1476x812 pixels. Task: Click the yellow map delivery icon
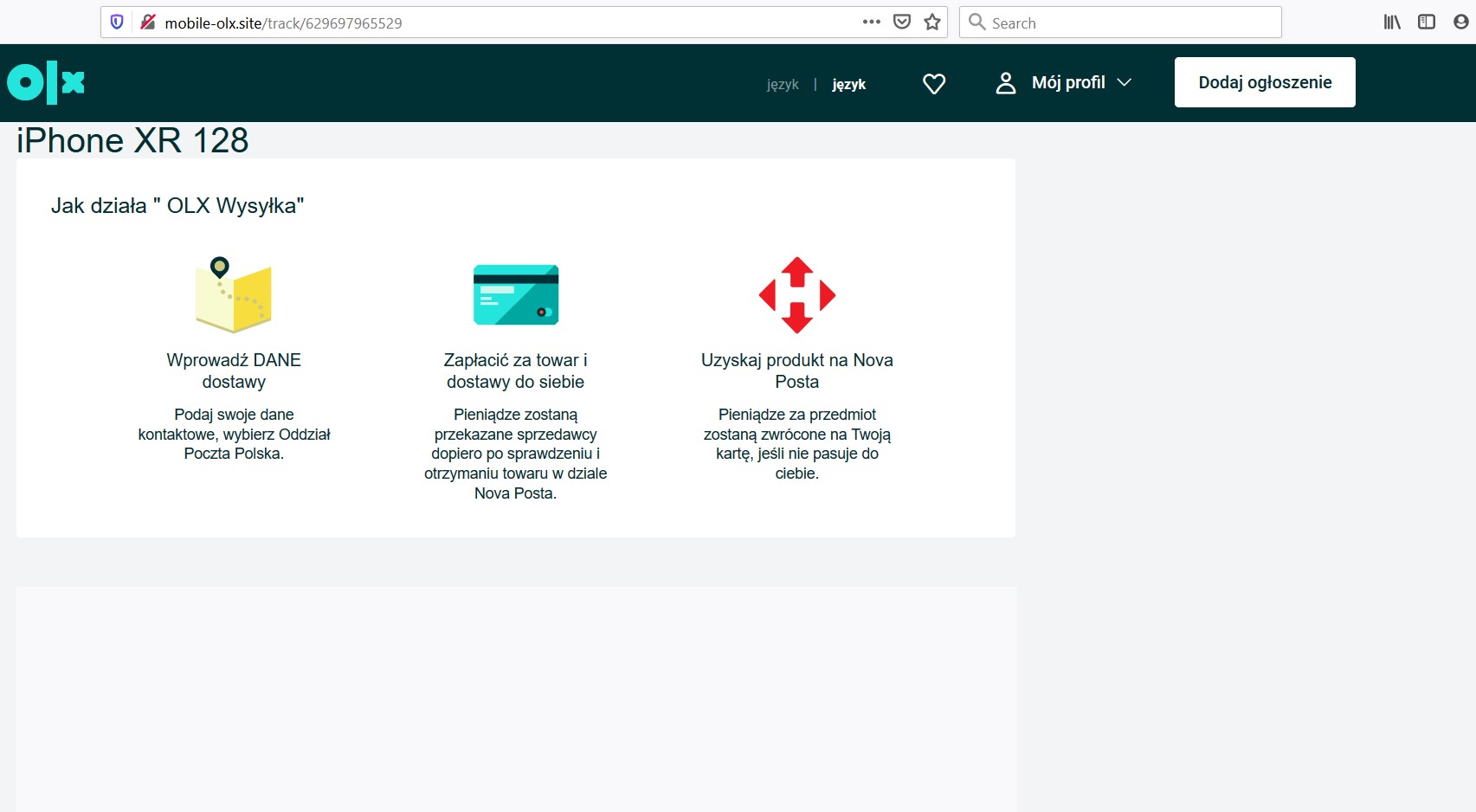click(234, 295)
